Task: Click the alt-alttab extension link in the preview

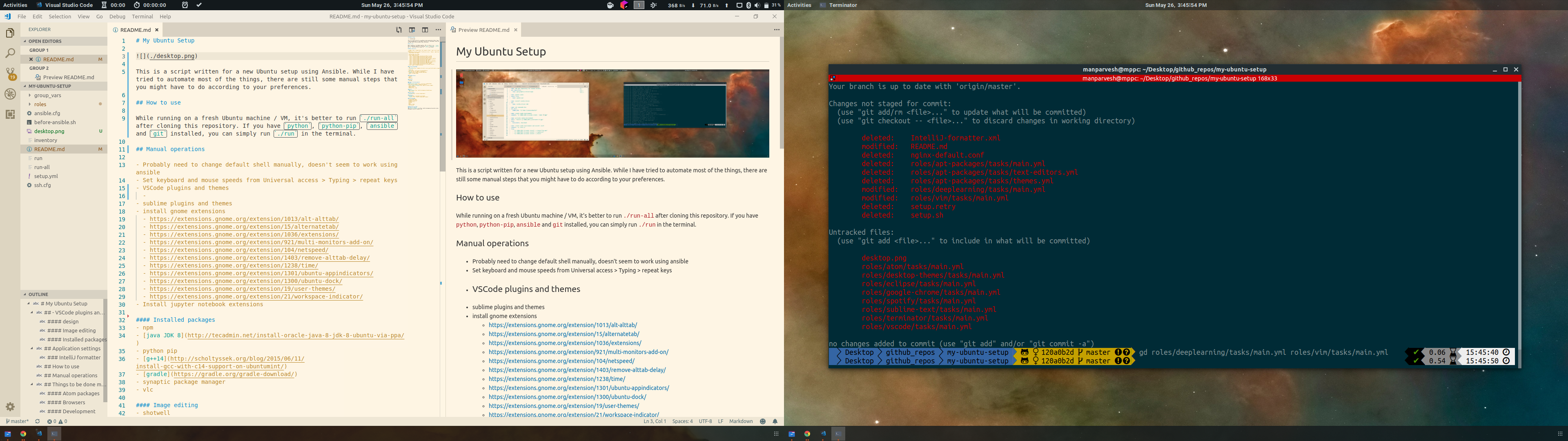Action: pos(562,325)
